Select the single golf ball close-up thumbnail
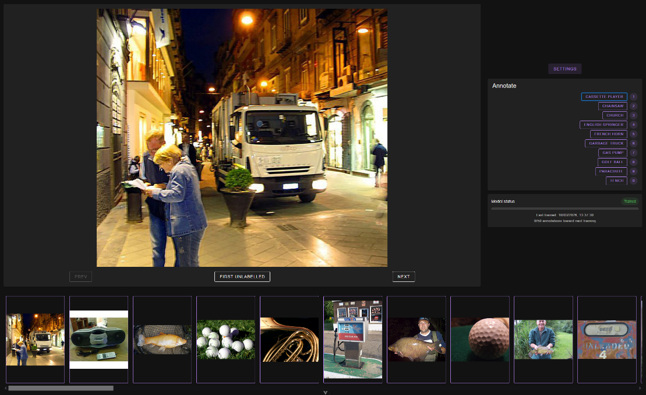This screenshot has width=646, height=395. click(480, 339)
